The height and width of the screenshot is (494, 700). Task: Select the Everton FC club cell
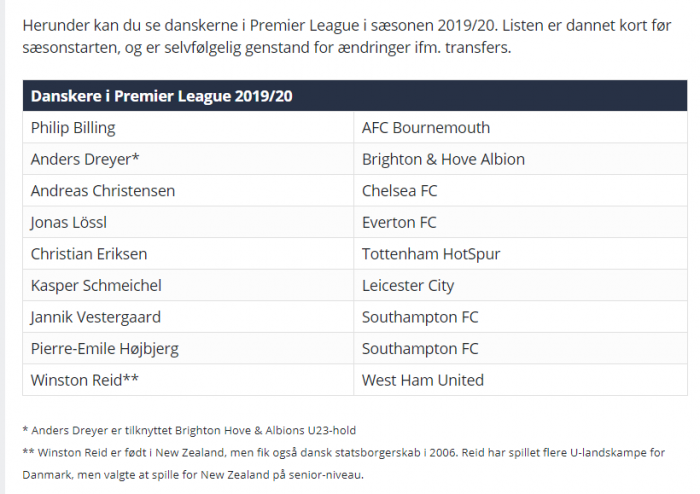point(521,222)
